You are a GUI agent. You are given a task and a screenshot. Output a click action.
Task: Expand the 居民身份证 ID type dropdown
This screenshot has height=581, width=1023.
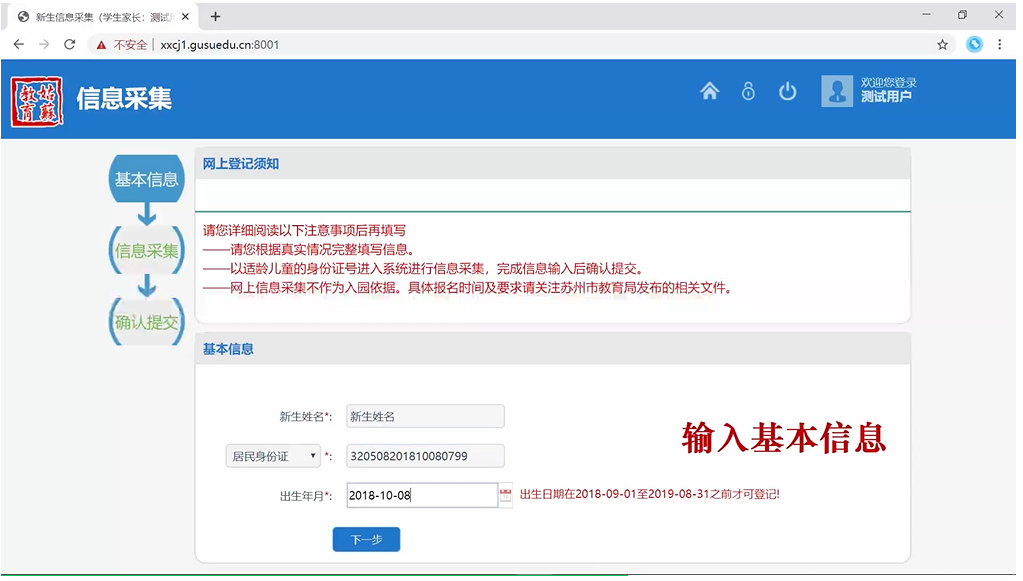point(273,456)
